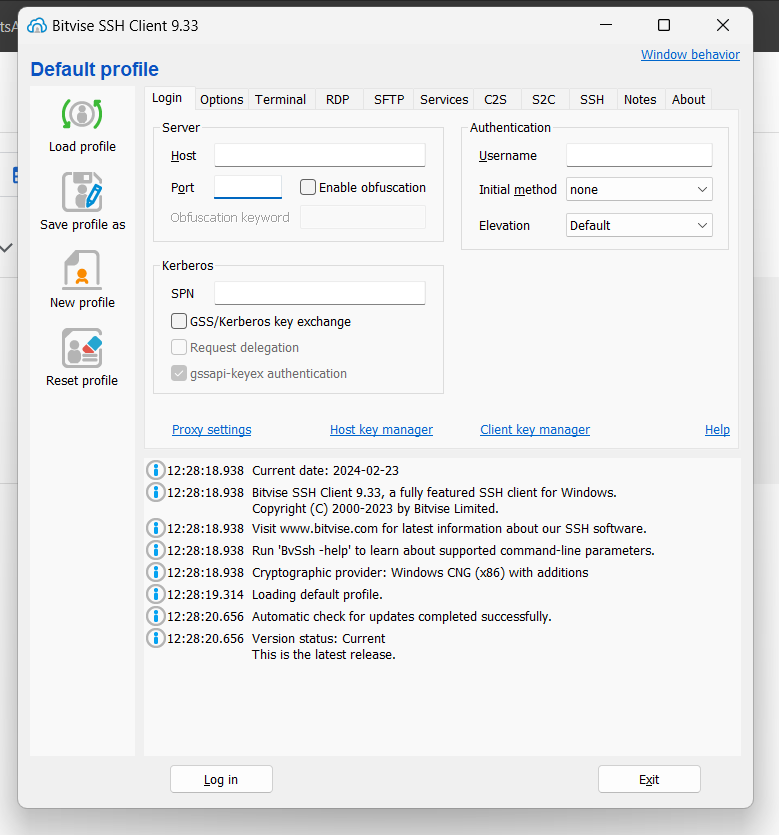Viewport: 779px width, 835px height.
Task: Open Host key manager link
Action: coord(381,429)
